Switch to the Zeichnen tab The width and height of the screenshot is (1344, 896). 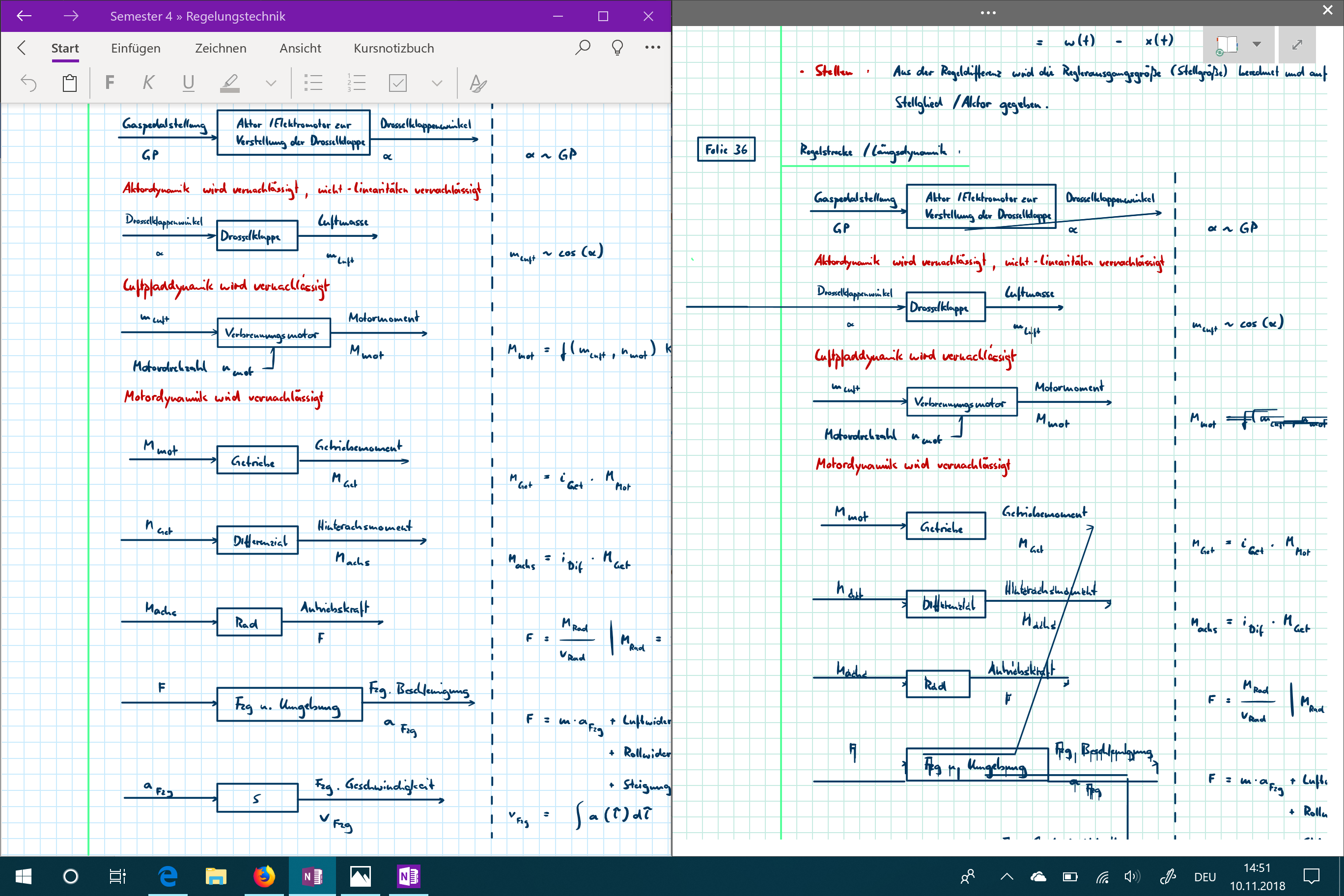pyautogui.click(x=221, y=49)
